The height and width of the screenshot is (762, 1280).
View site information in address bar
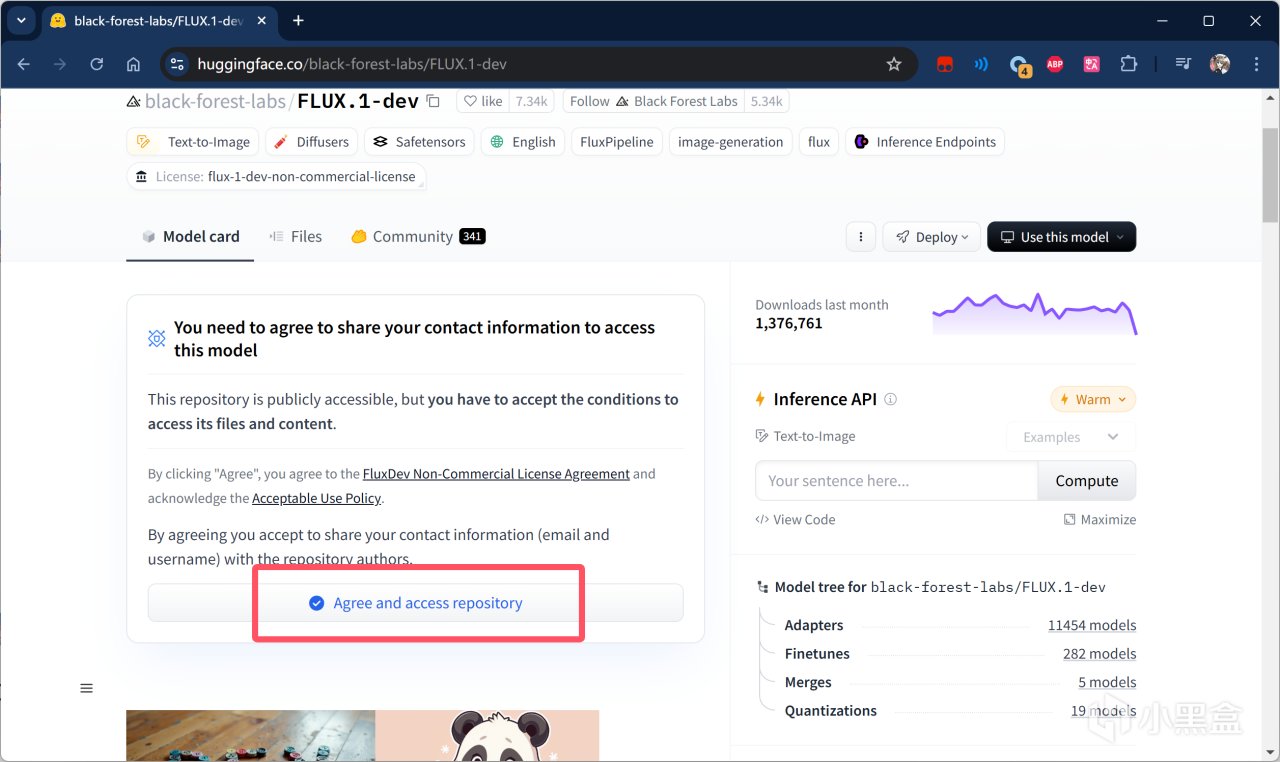pyautogui.click(x=177, y=64)
